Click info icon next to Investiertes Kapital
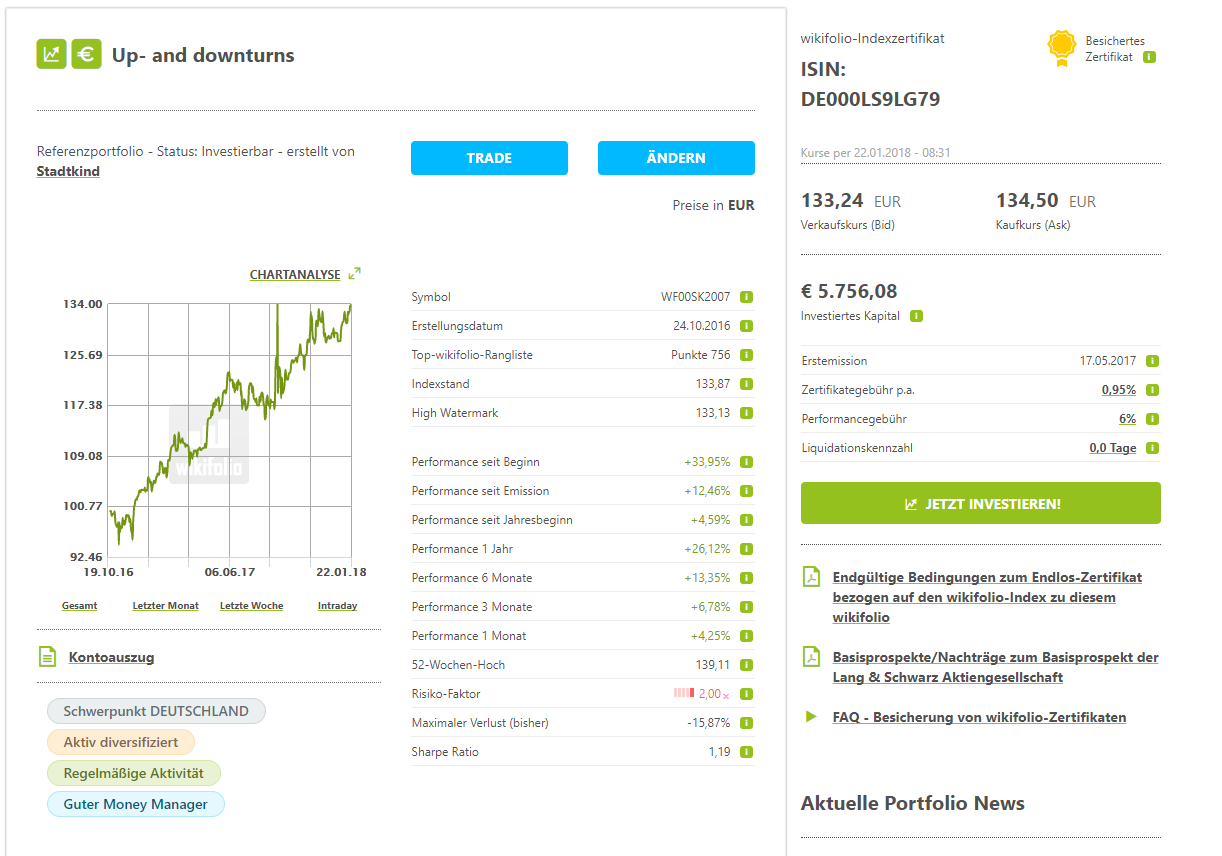The width and height of the screenshot is (1222, 856). [x=916, y=316]
